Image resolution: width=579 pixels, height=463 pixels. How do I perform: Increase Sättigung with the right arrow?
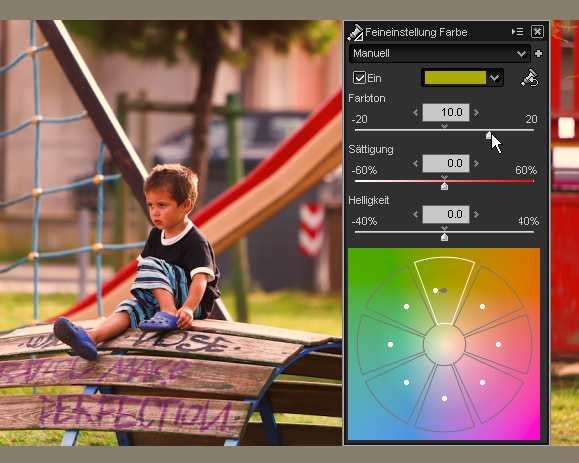point(476,163)
